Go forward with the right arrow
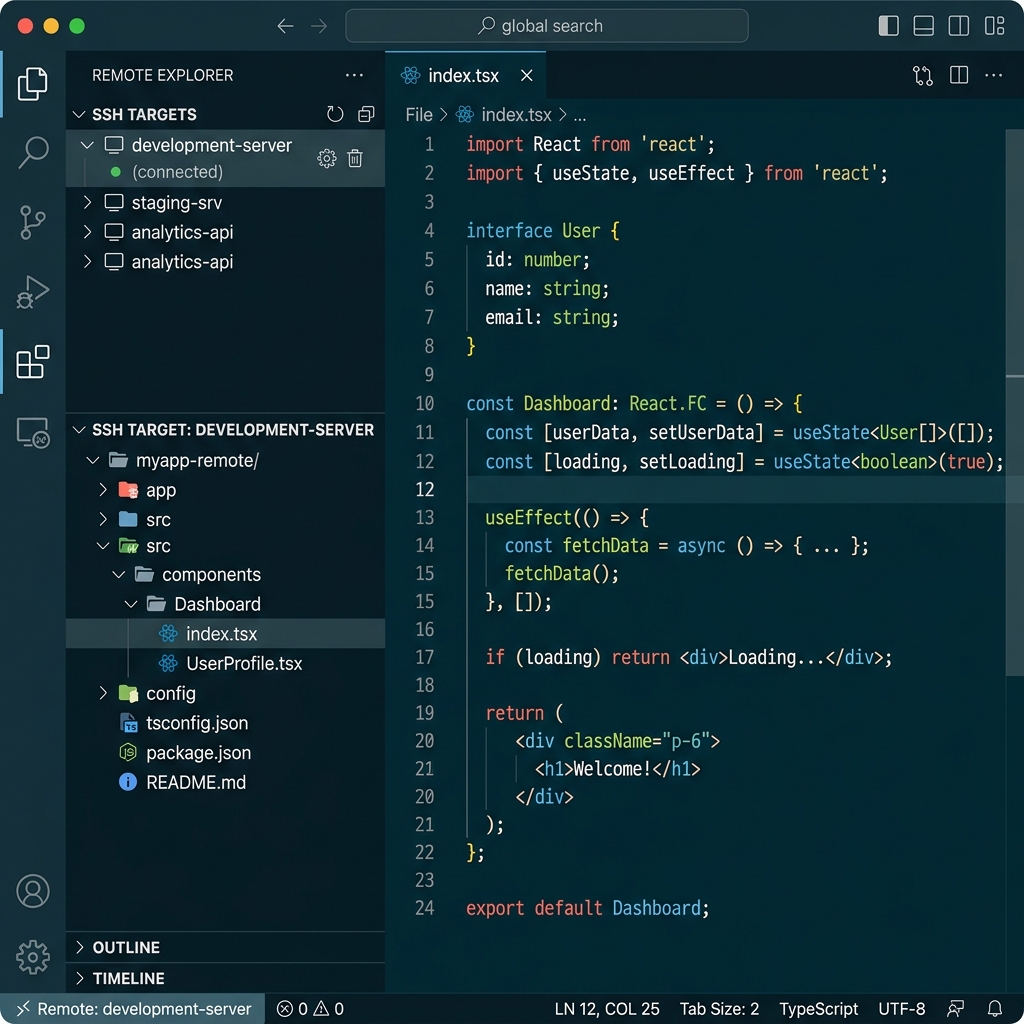The height and width of the screenshot is (1024, 1024). pos(319,26)
